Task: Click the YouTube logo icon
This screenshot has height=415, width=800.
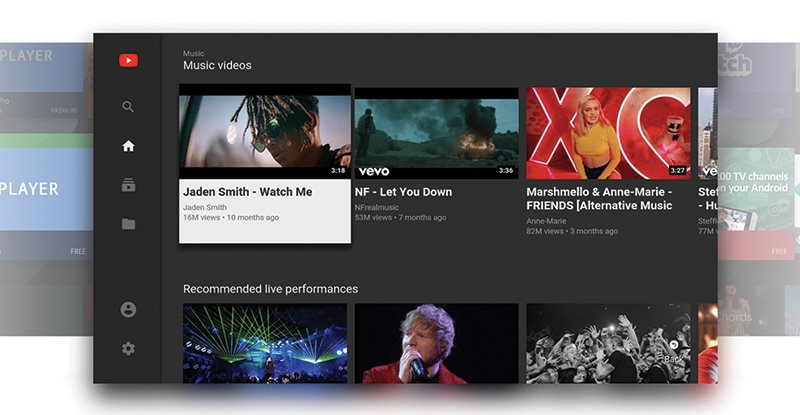Action: tap(129, 61)
